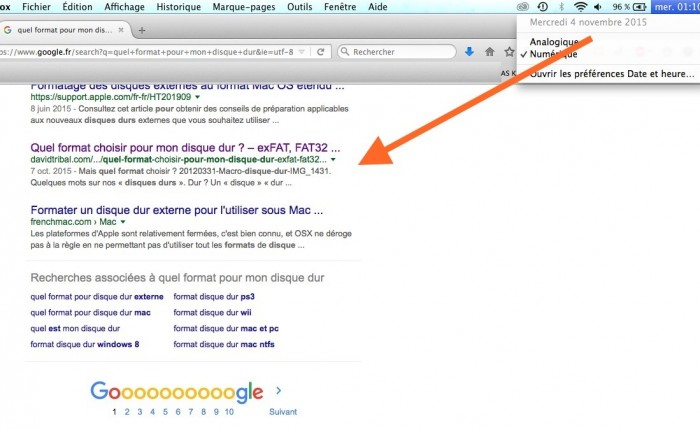Image resolution: width=700 pixels, height=430 pixels.
Task: Click the 7 oct. 2015 result snippet
Action: click(181, 177)
